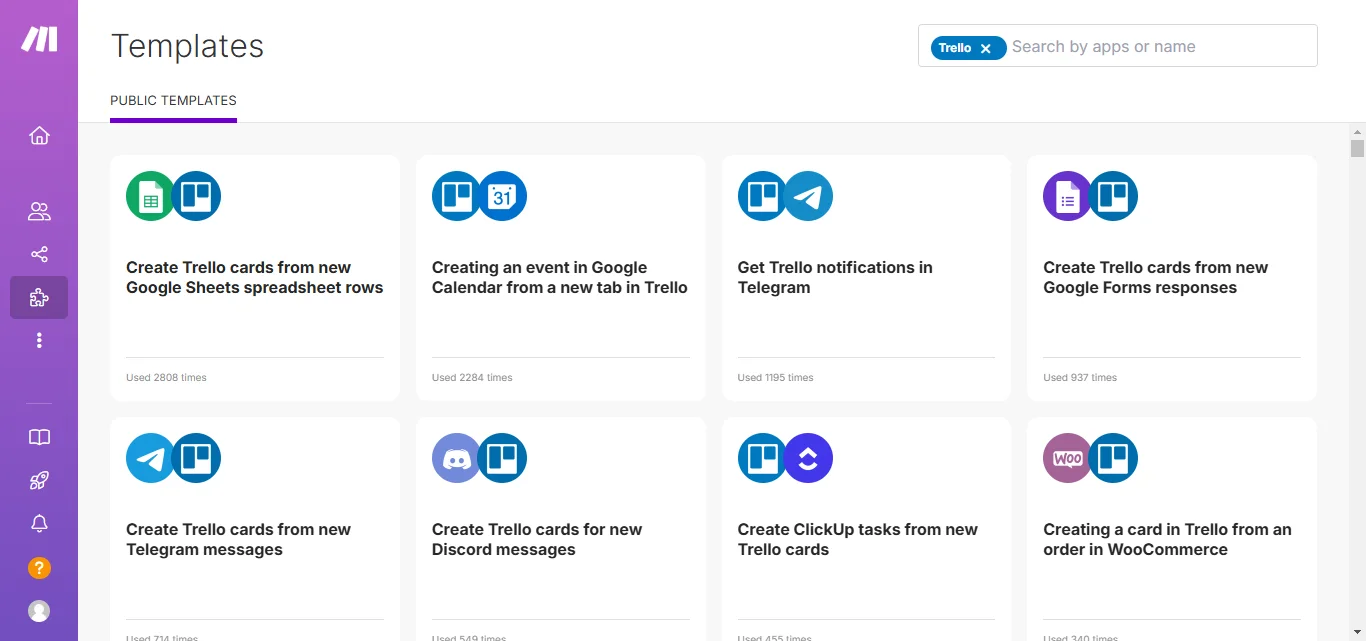Open the Get Trello notifications in Telegram template
The width and height of the screenshot is (1366, 641).
(x=834, y=277)
